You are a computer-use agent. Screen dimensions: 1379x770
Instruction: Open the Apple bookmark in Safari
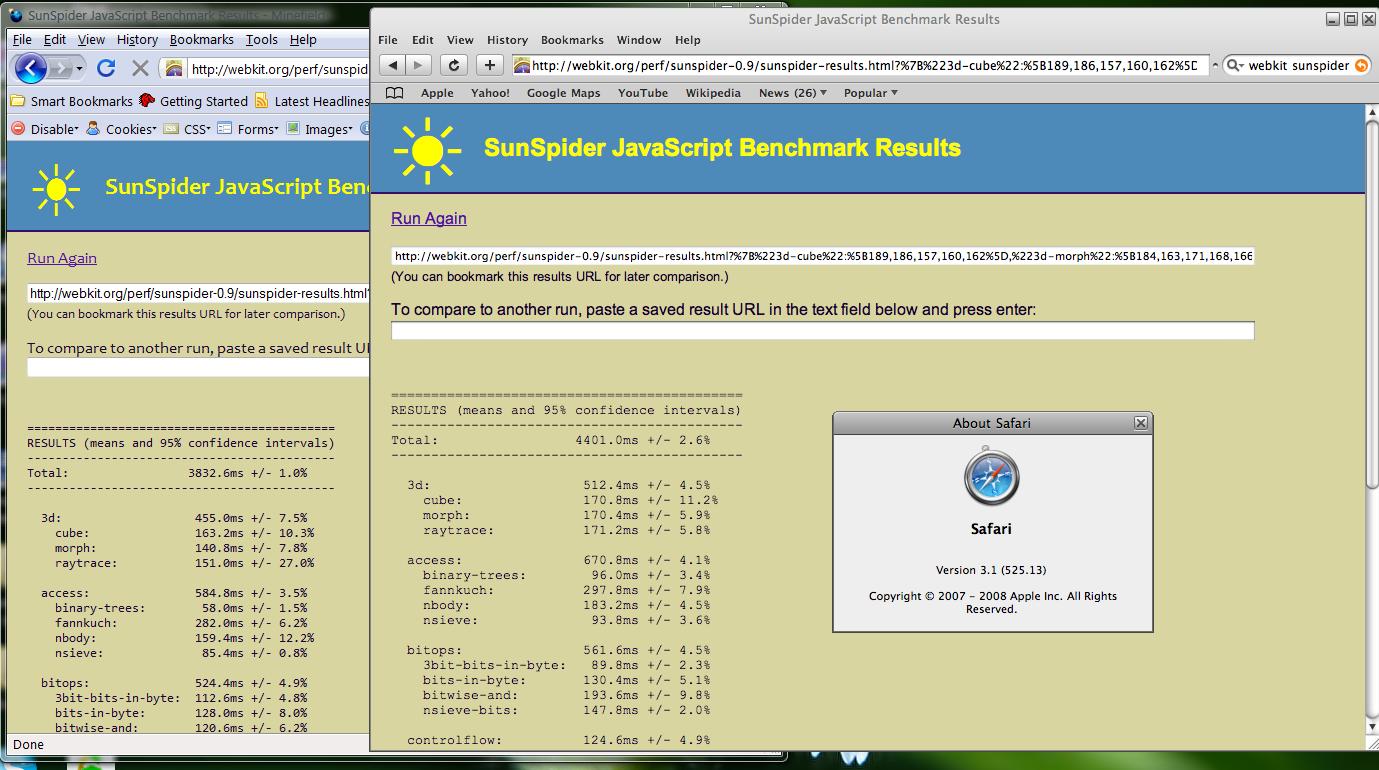click(437, 93)
